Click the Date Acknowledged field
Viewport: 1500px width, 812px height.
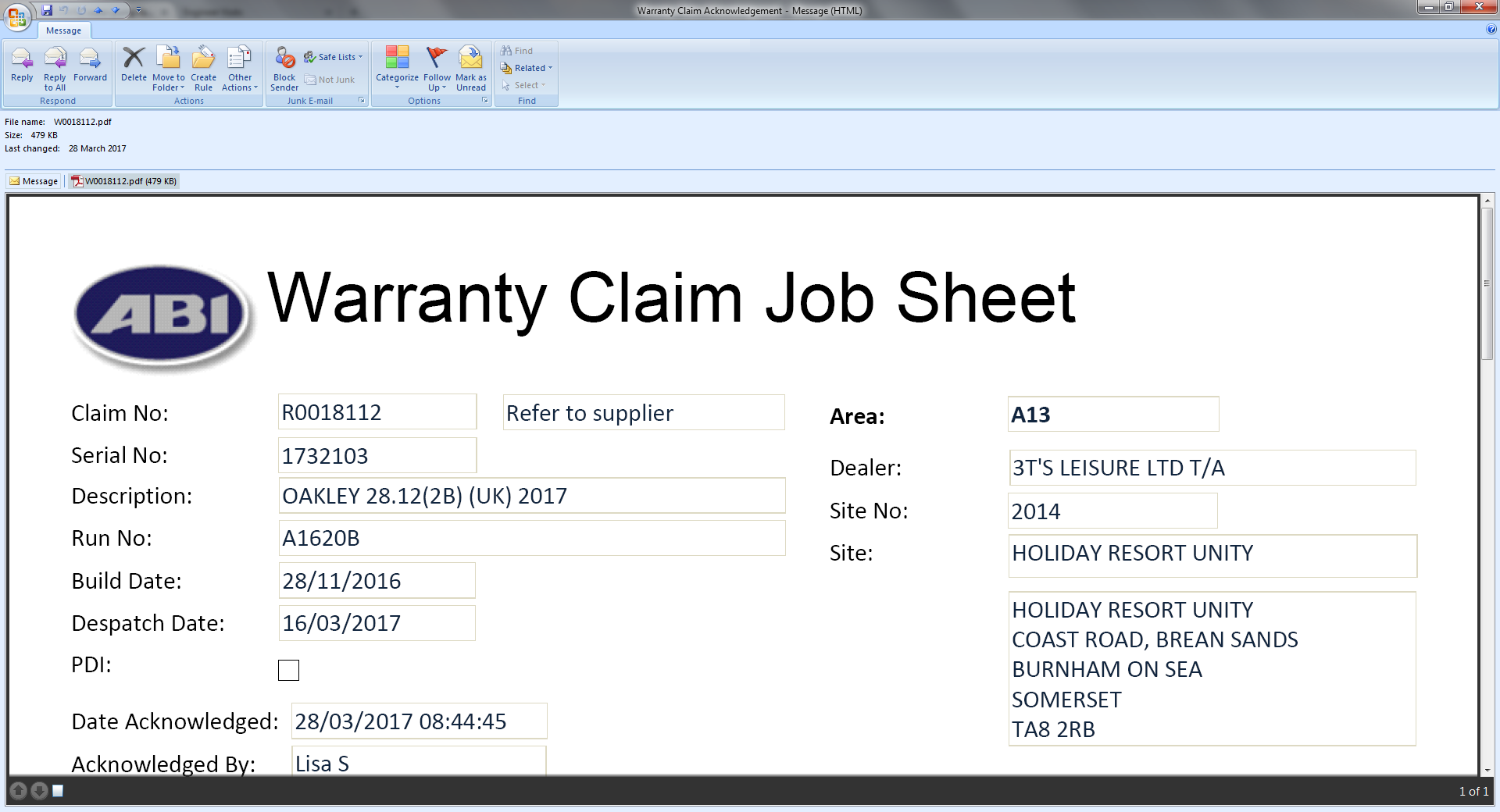click(x=419, y=721)
